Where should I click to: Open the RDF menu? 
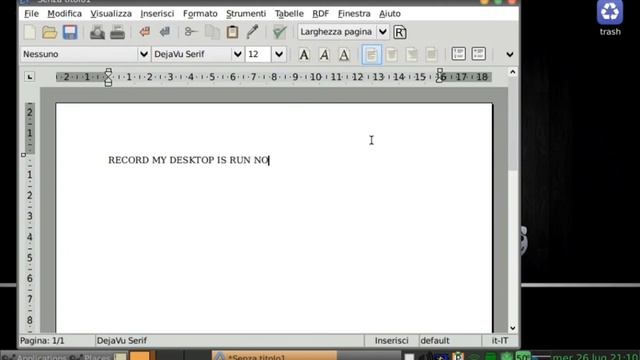pyautogui.click(x=320, y=13)
